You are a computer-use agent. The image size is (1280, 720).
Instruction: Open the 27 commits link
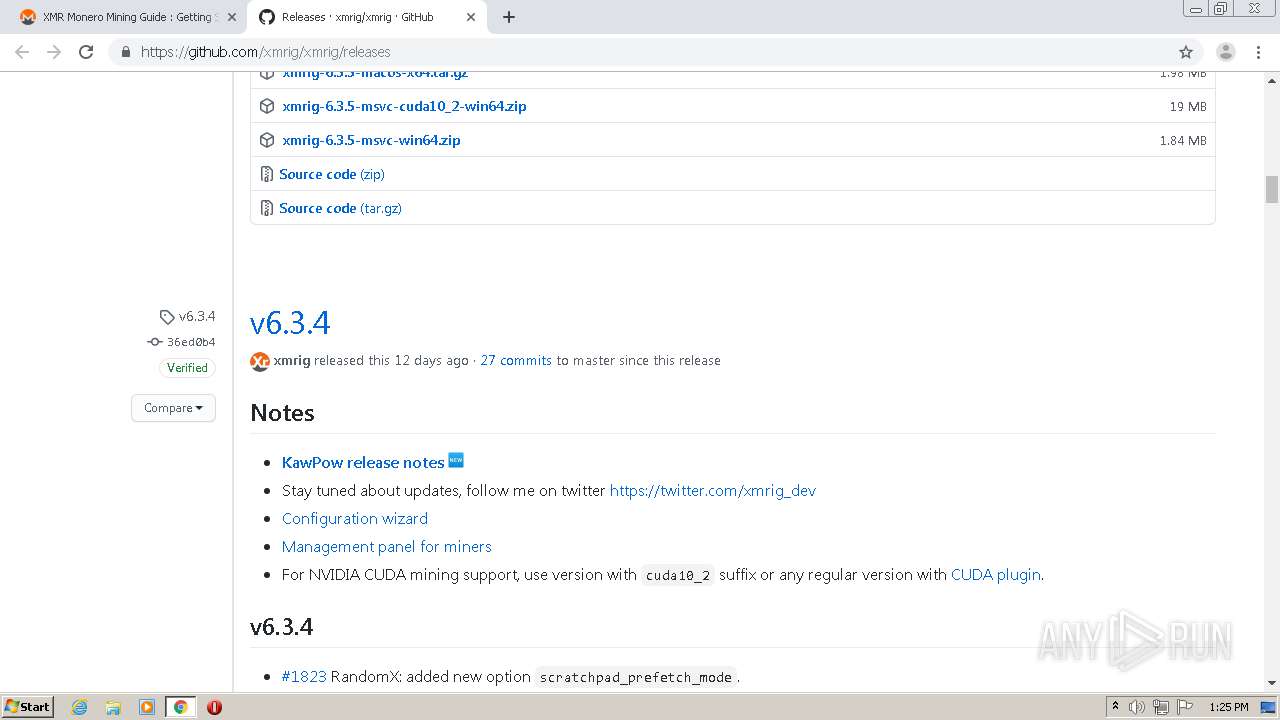point(516,360)
